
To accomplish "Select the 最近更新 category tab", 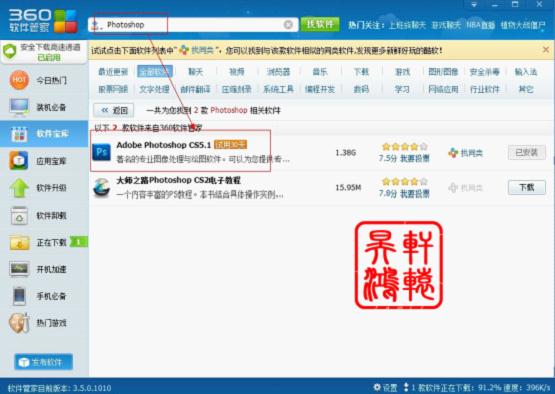I will point(113,72).
